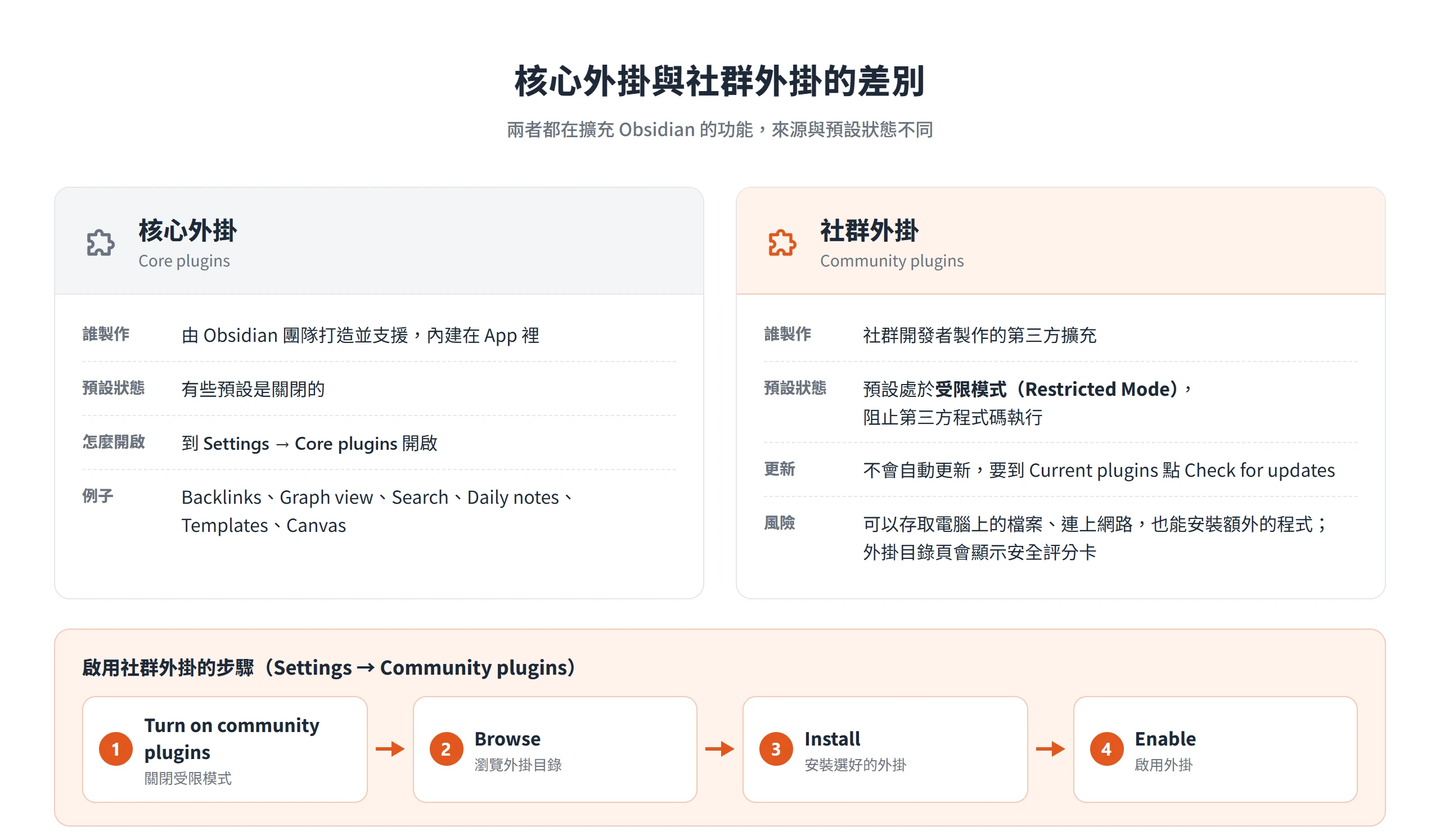Click the 風險 label
Image resolution: width=1440 pixels, height=840 pixels.
(780, 522)
